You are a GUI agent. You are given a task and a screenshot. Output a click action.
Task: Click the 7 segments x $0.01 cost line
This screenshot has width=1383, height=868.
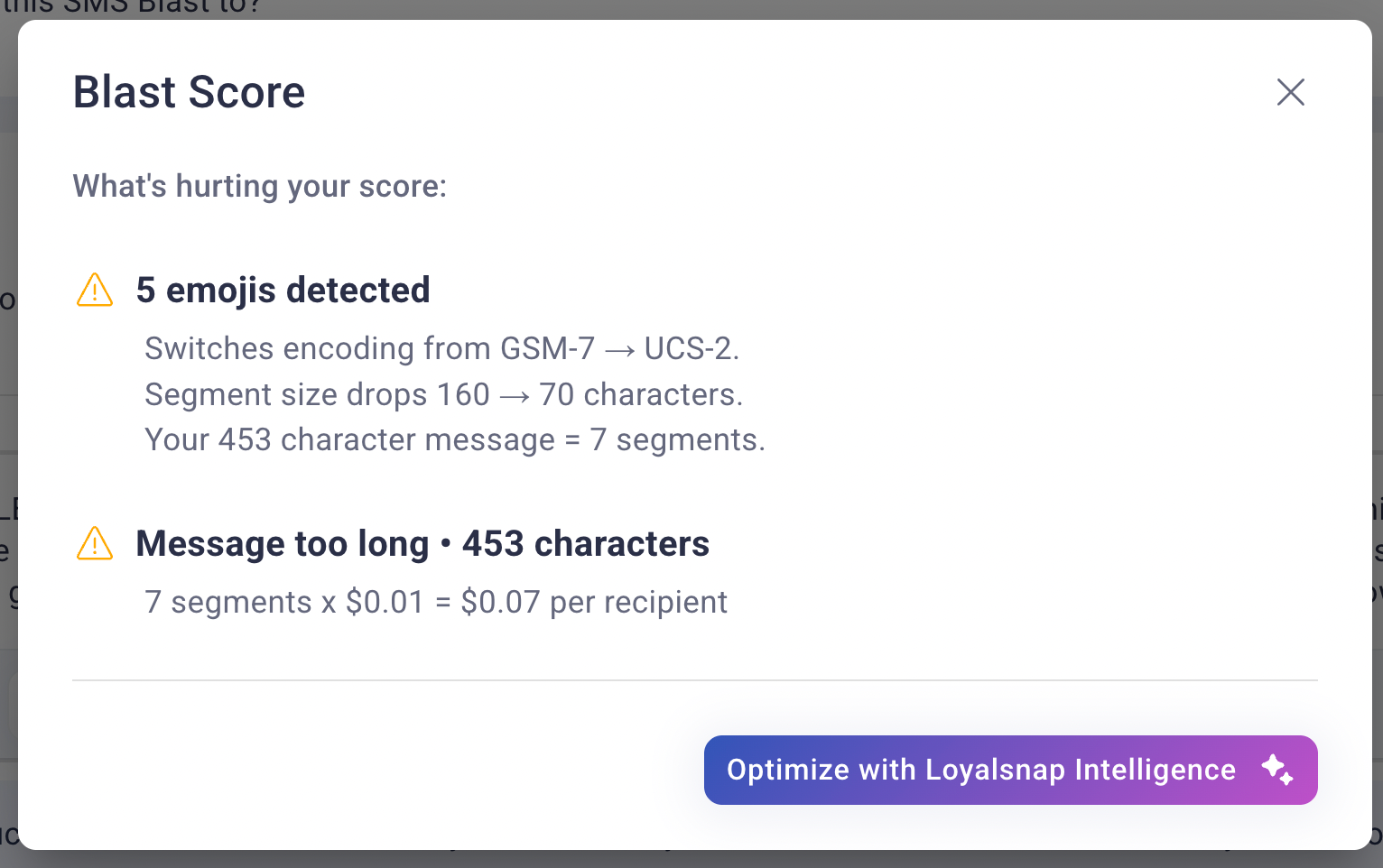point(436,602)
